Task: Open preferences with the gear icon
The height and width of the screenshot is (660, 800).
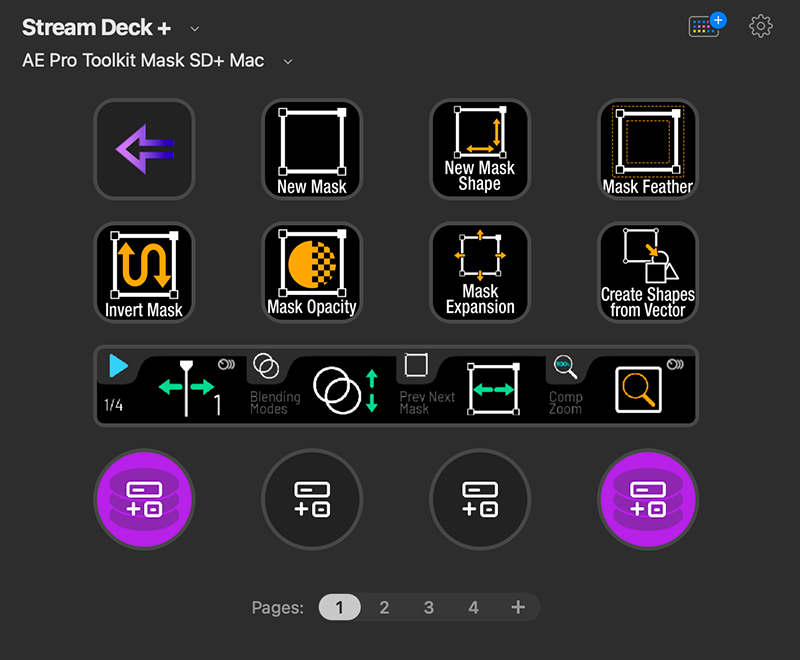Action: (x=760, y=26)
